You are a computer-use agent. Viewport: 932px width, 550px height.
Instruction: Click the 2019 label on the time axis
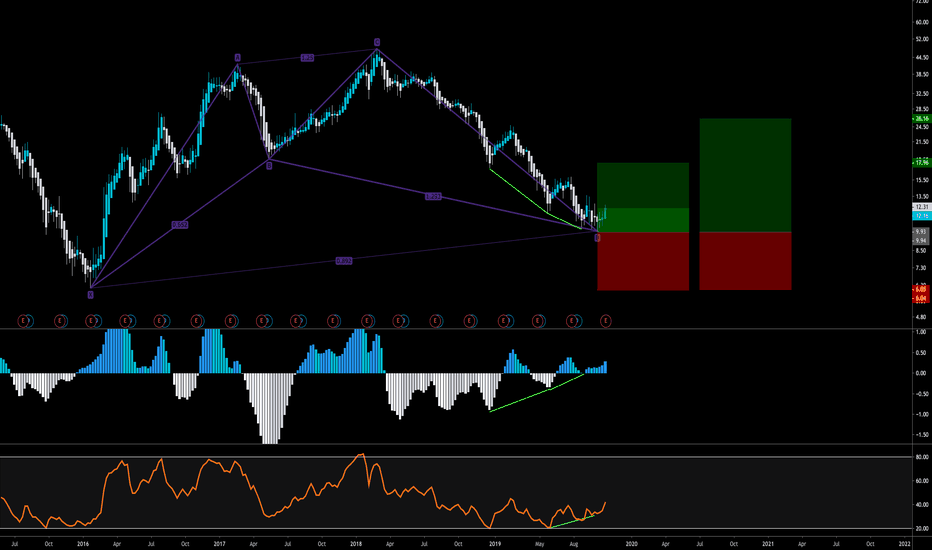495,543
